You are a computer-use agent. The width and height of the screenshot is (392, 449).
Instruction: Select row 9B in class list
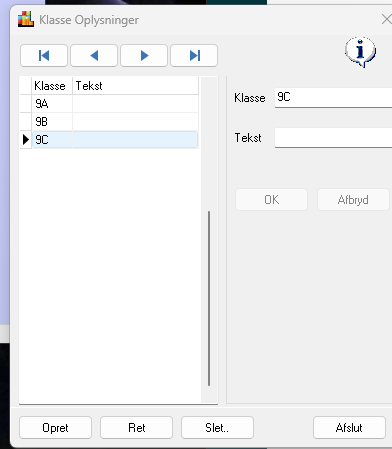coord(109,122)
